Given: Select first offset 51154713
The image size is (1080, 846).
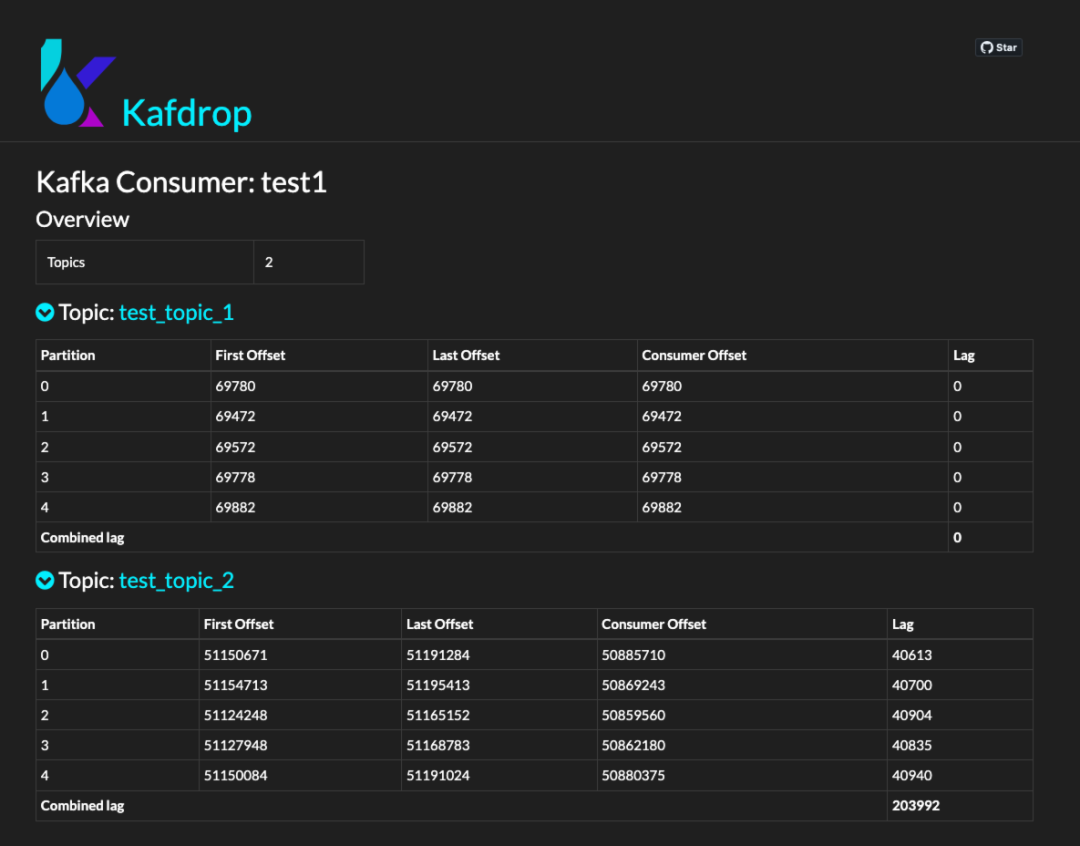Looking at the screenshot, I should 236,685.
